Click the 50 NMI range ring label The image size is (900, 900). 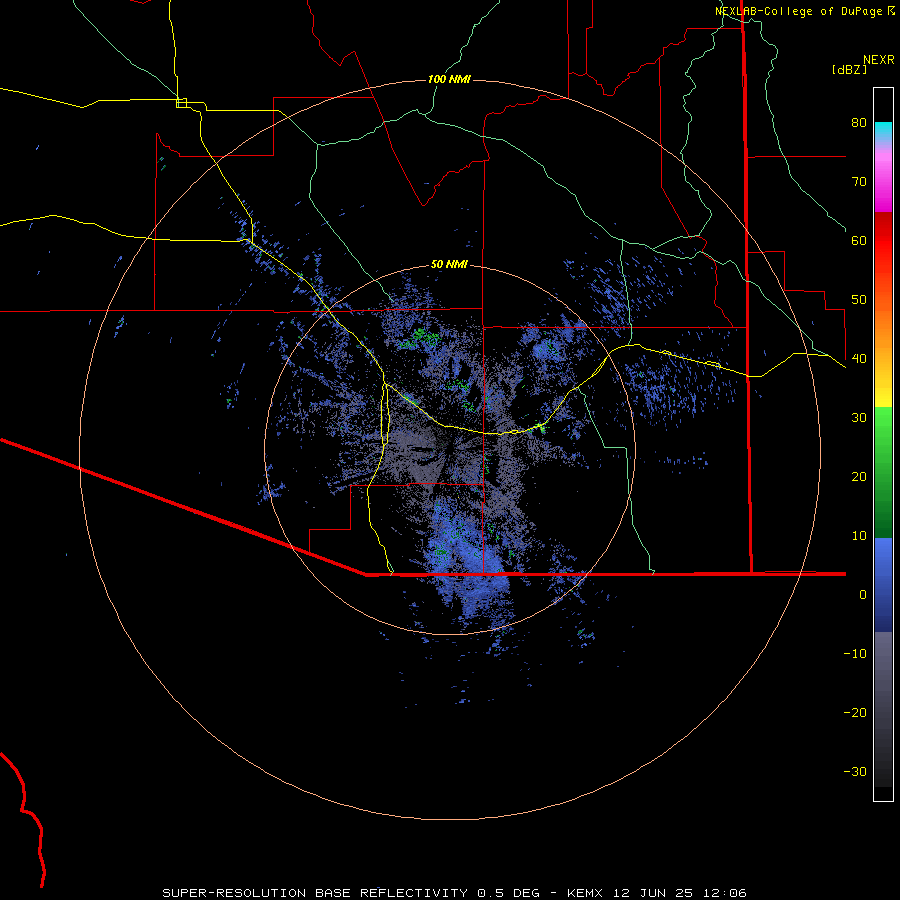click(x=449, y=265)
